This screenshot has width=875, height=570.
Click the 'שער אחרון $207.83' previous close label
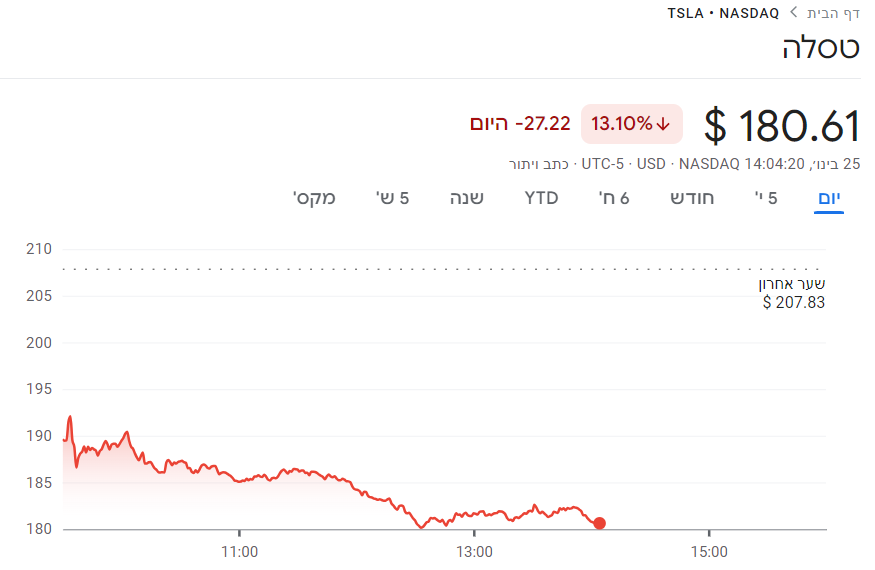tap(793, 293)
